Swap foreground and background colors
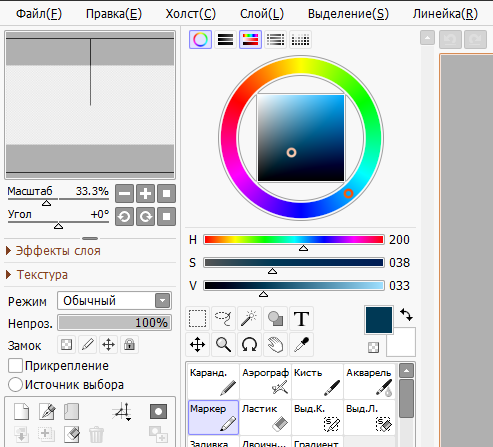 406,314
